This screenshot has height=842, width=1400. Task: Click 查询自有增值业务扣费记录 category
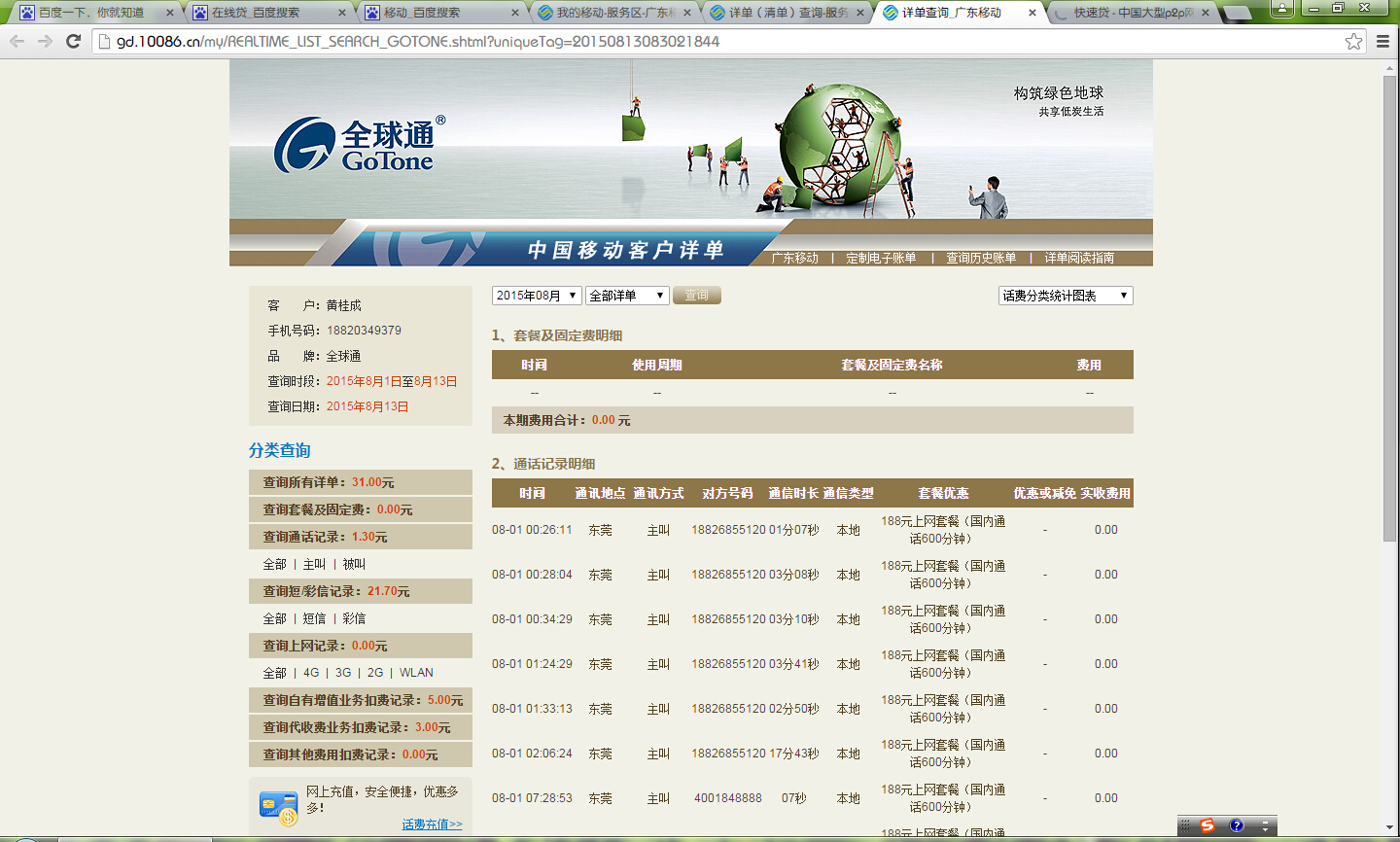361,700
